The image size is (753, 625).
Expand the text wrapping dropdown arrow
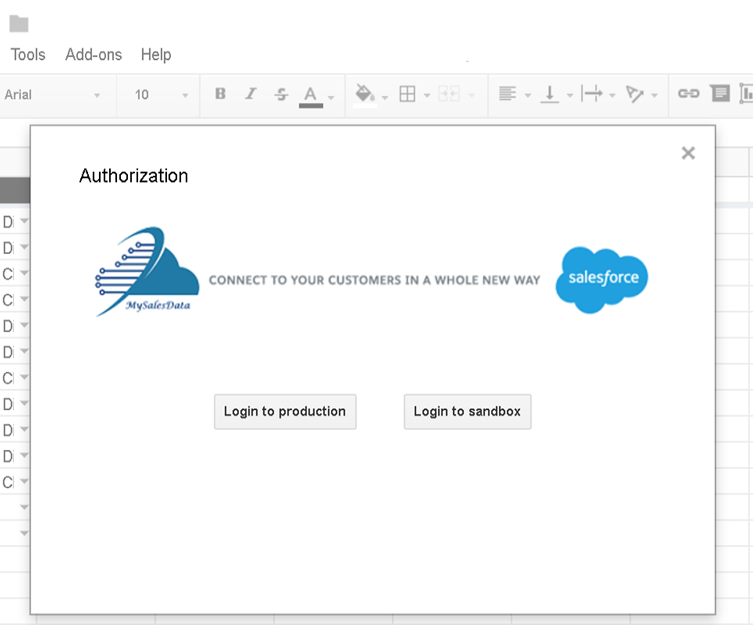(612, 96)
